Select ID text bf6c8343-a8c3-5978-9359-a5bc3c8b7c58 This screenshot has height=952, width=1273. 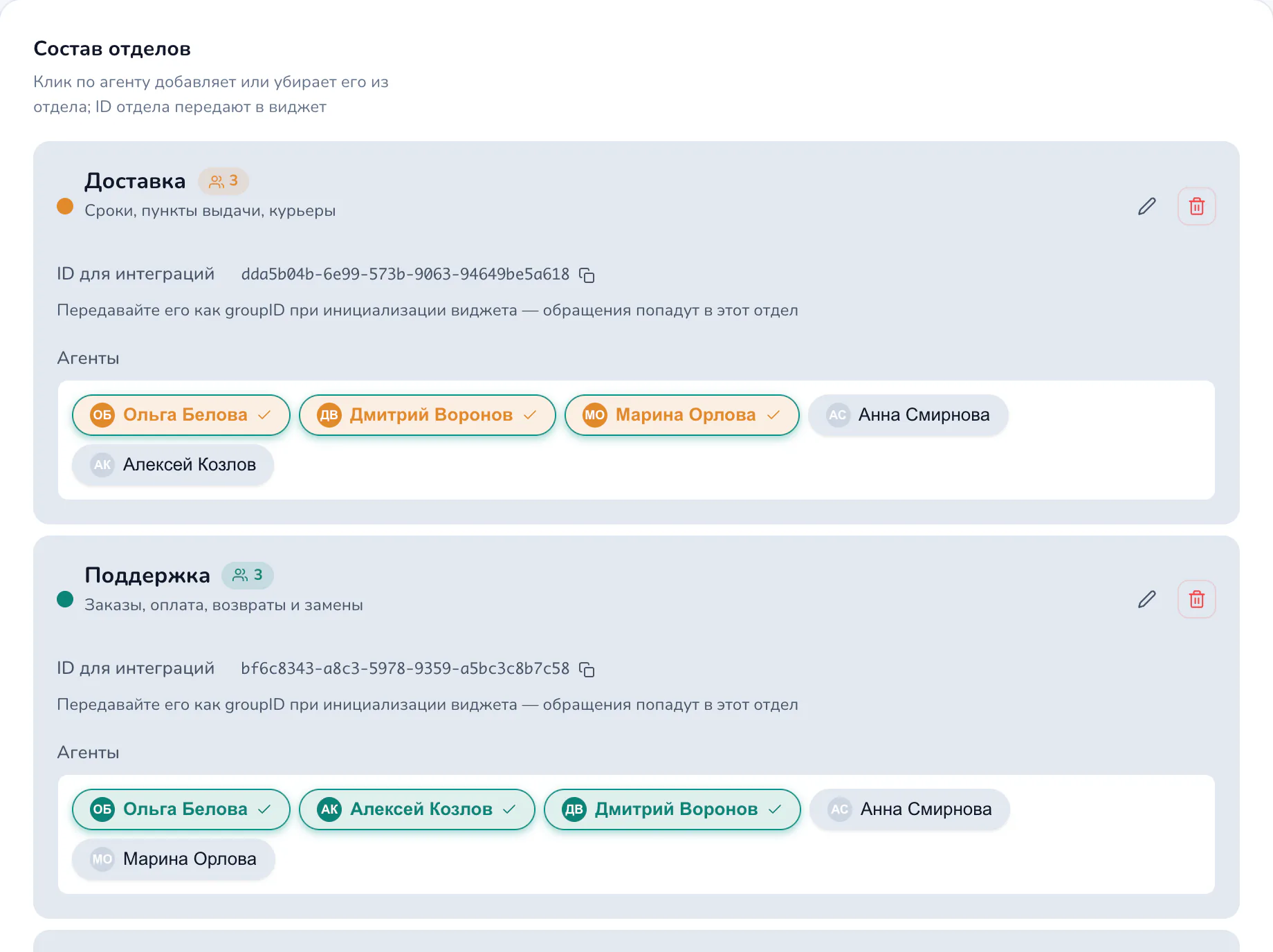tap(405, 669)
